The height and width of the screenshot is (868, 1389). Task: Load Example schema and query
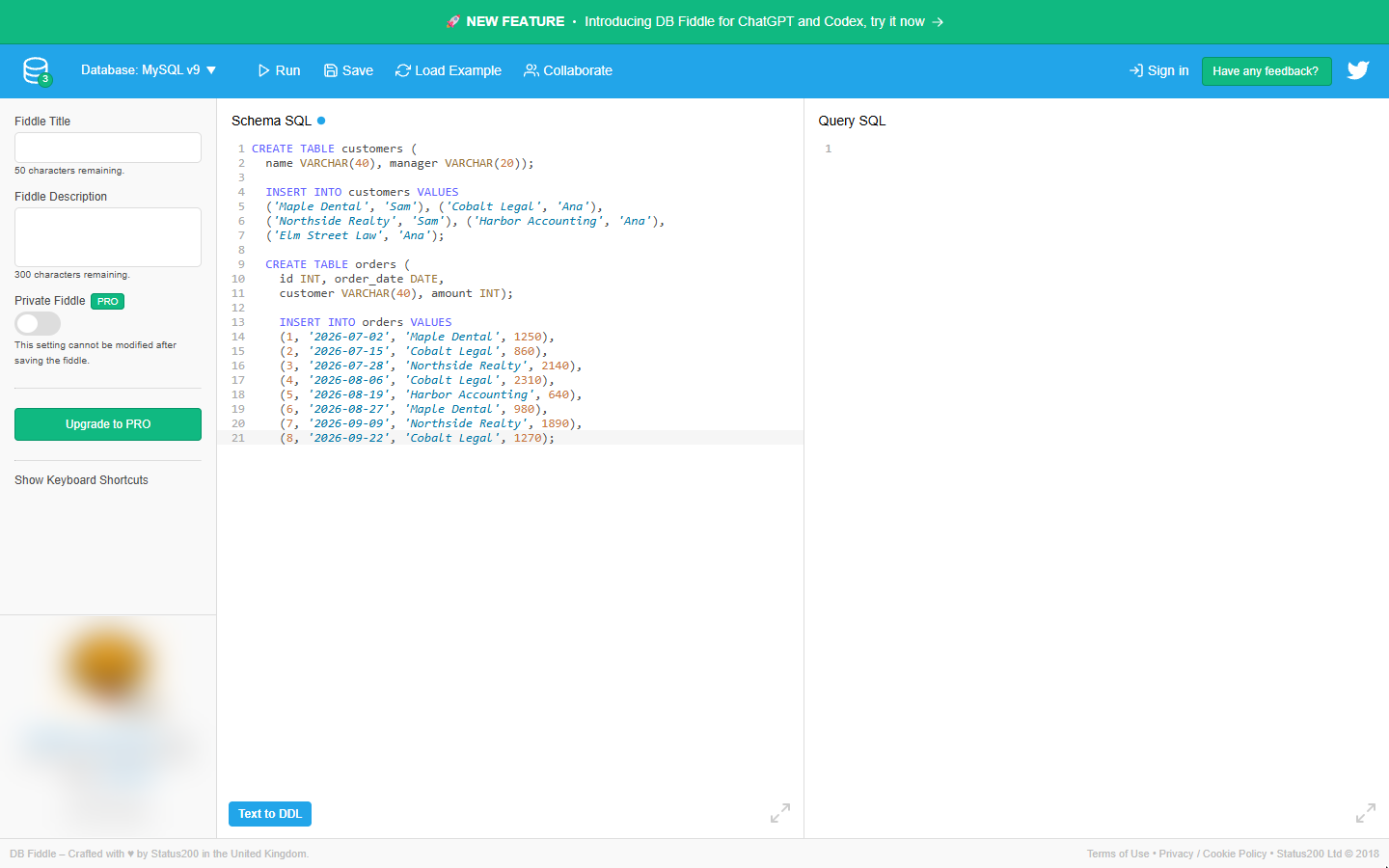click(x=449, y=71)
